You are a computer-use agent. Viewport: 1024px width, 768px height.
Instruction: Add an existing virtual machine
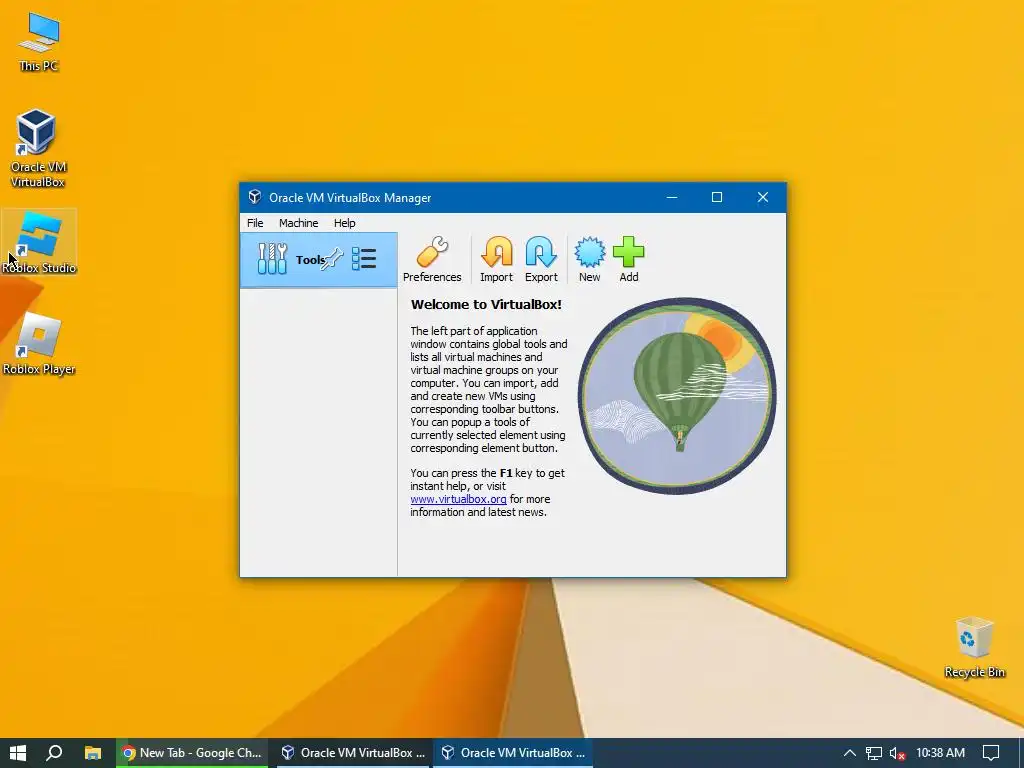coord(629,259)
